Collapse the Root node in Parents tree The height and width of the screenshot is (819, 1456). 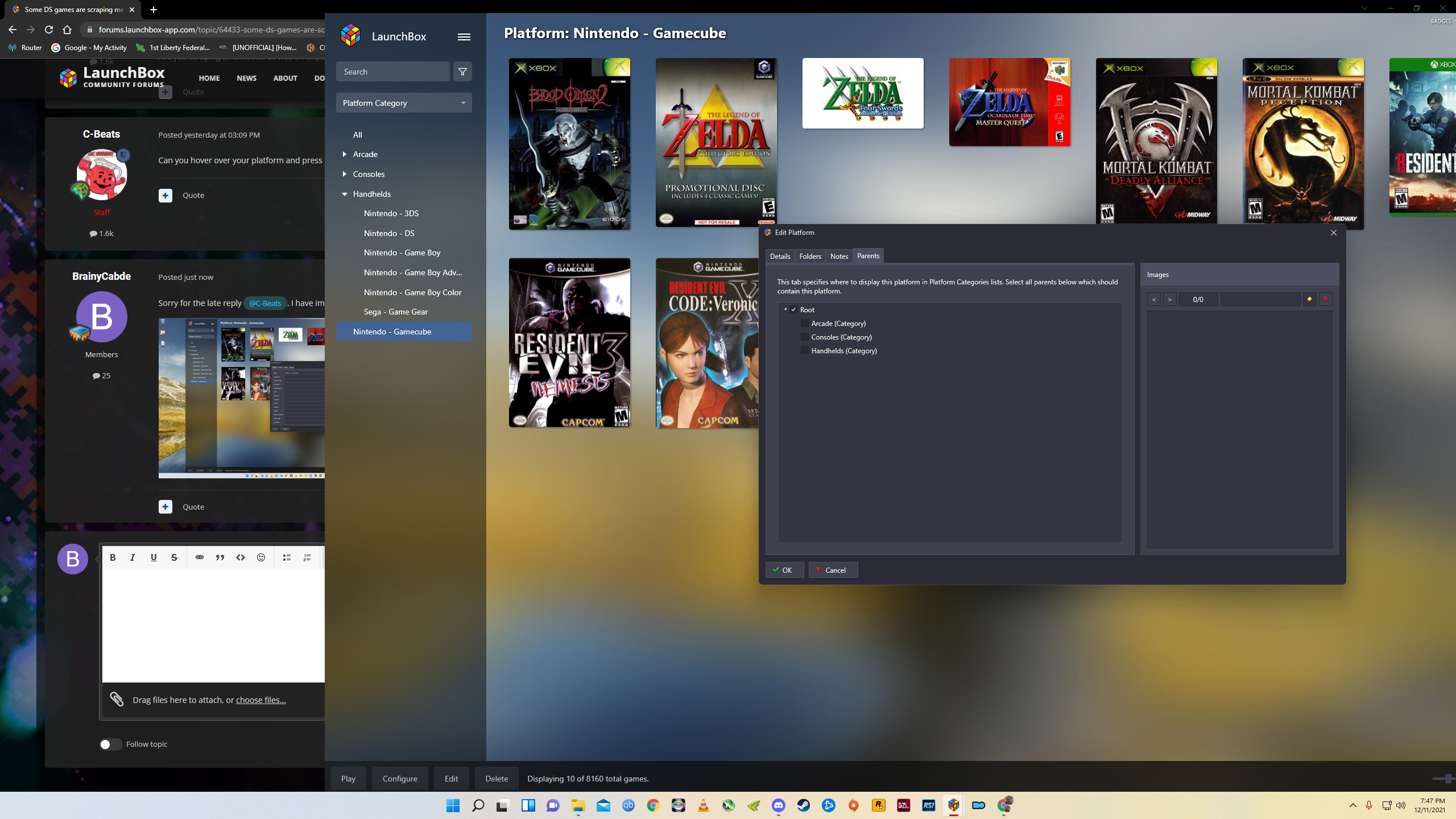click(785, 309)
